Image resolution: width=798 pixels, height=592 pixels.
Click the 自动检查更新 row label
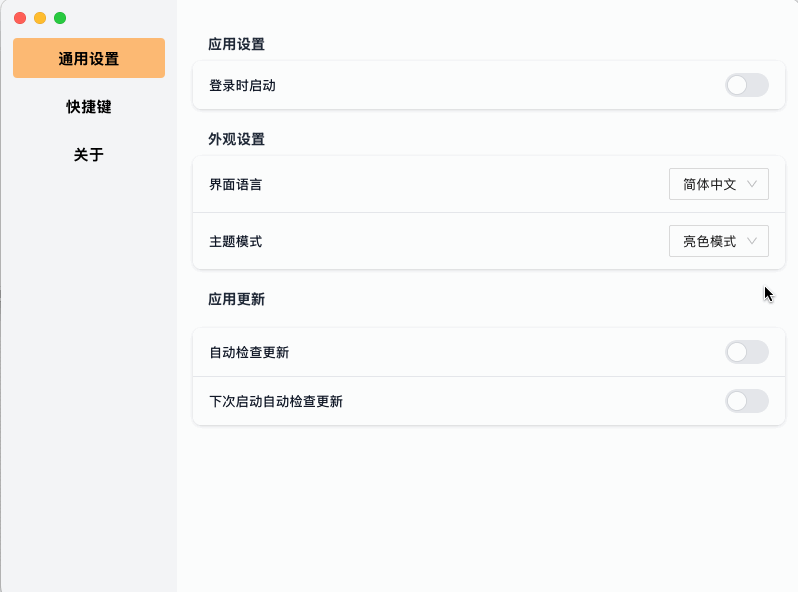click(249, 353)
